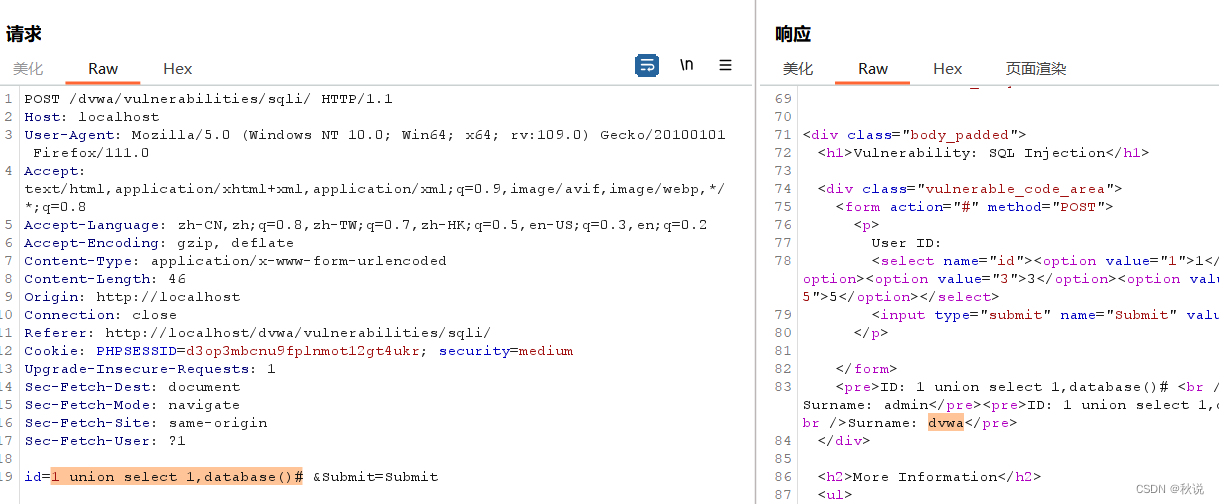The height and width of the screenshot is (504, 1219).
Task: Select the response Raw tab
Action: [x=873, y=69]
